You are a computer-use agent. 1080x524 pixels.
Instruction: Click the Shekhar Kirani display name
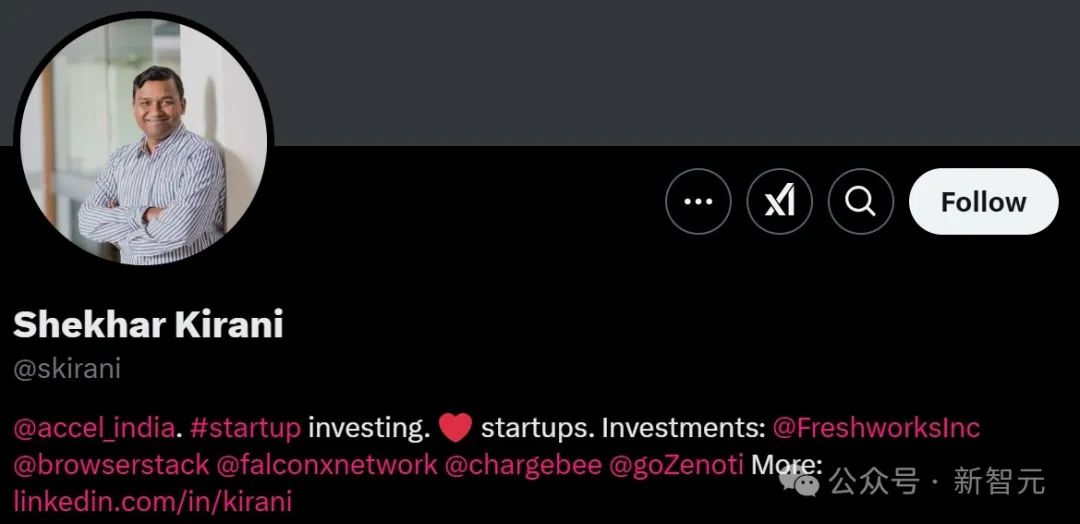(148, 324)
